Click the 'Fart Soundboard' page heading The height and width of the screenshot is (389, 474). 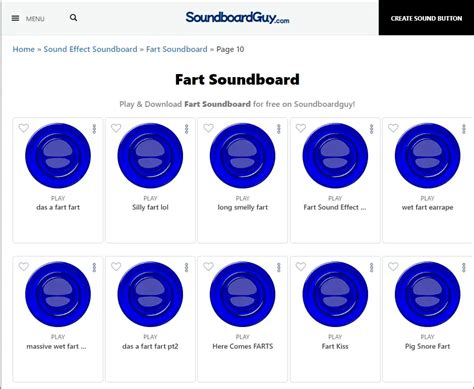[237, 80]
